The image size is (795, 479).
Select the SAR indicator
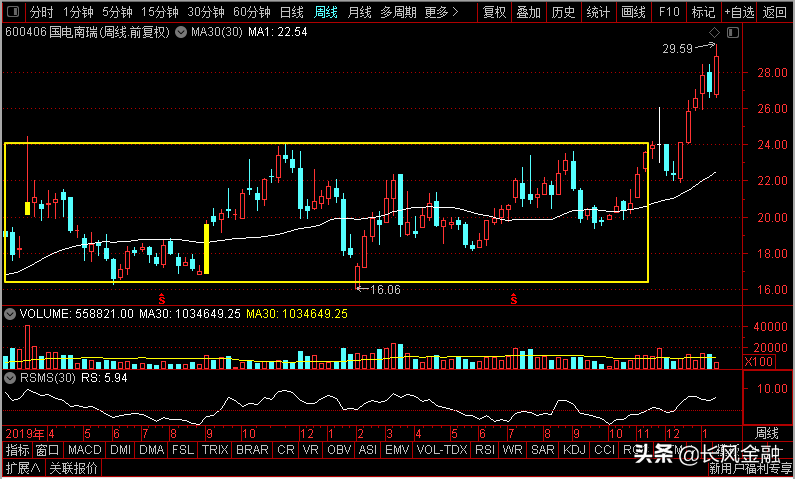point(543,450)
